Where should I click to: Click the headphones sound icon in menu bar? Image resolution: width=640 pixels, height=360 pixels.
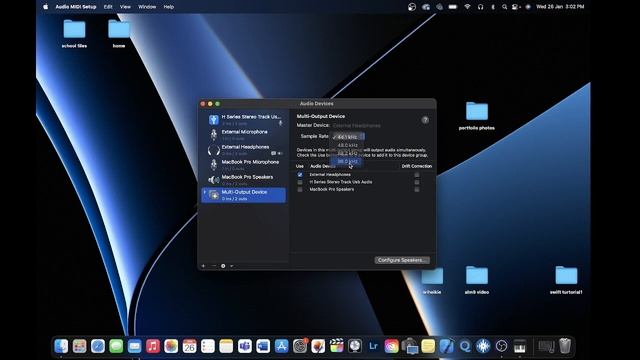[x=480, y=7]
